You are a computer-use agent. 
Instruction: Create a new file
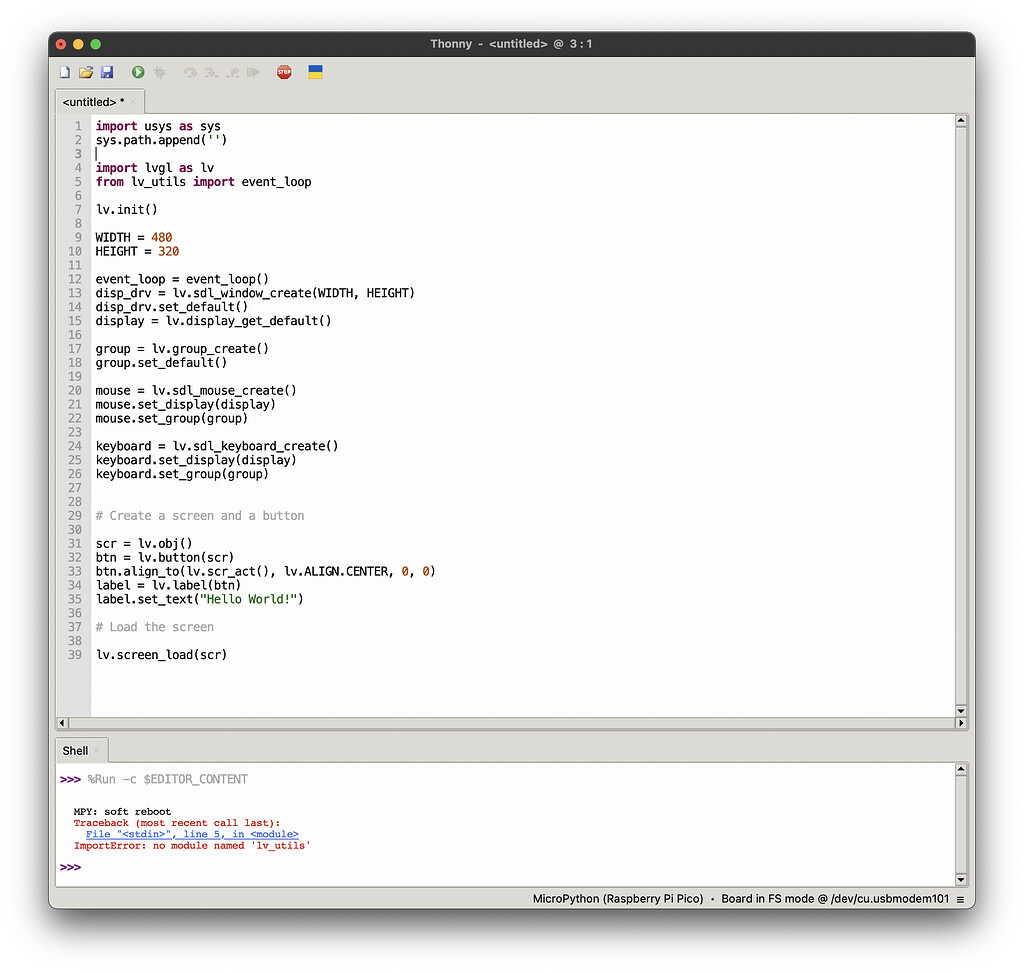64,72
